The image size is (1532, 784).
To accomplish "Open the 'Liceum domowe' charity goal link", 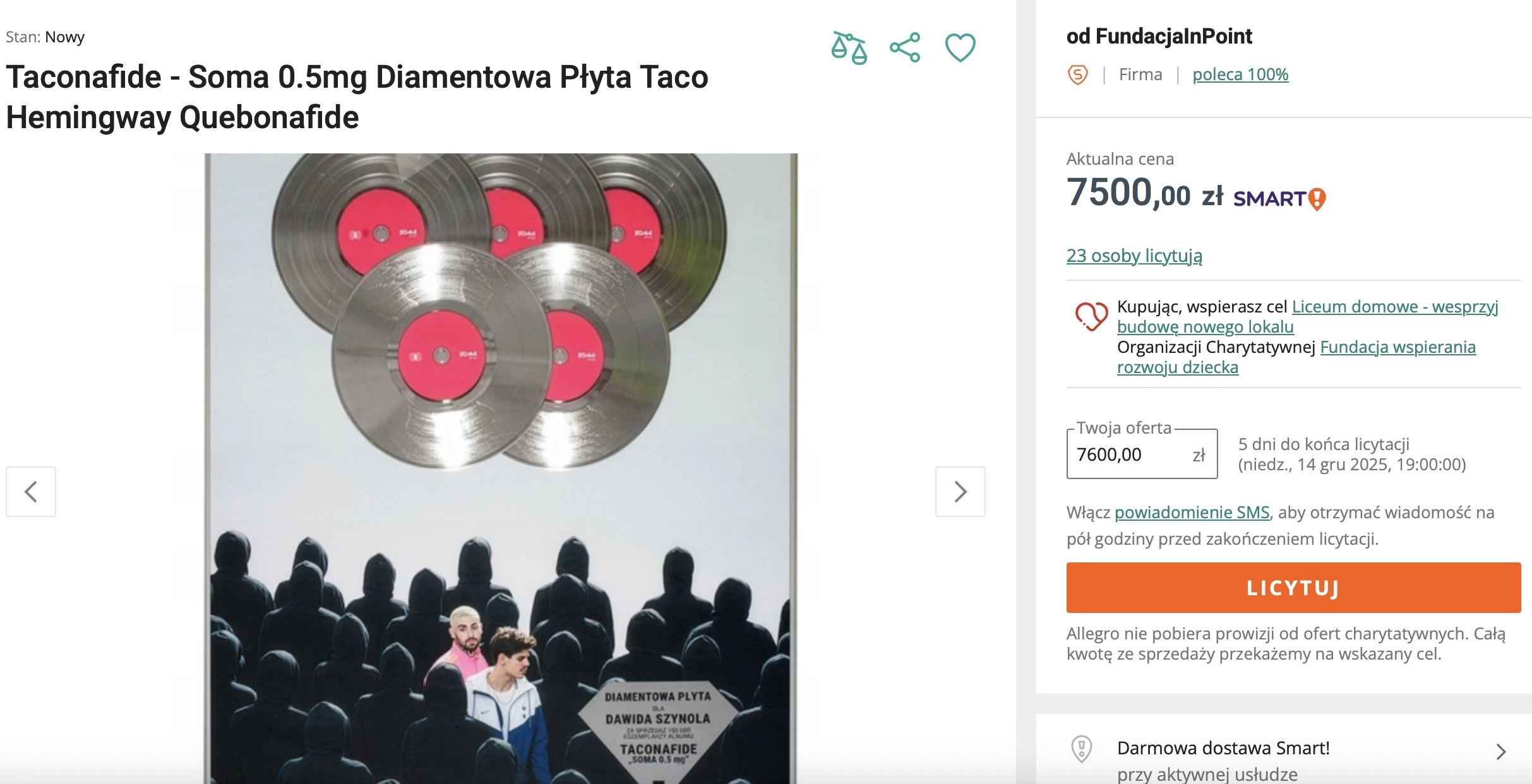I will (x=1394, y=307).
